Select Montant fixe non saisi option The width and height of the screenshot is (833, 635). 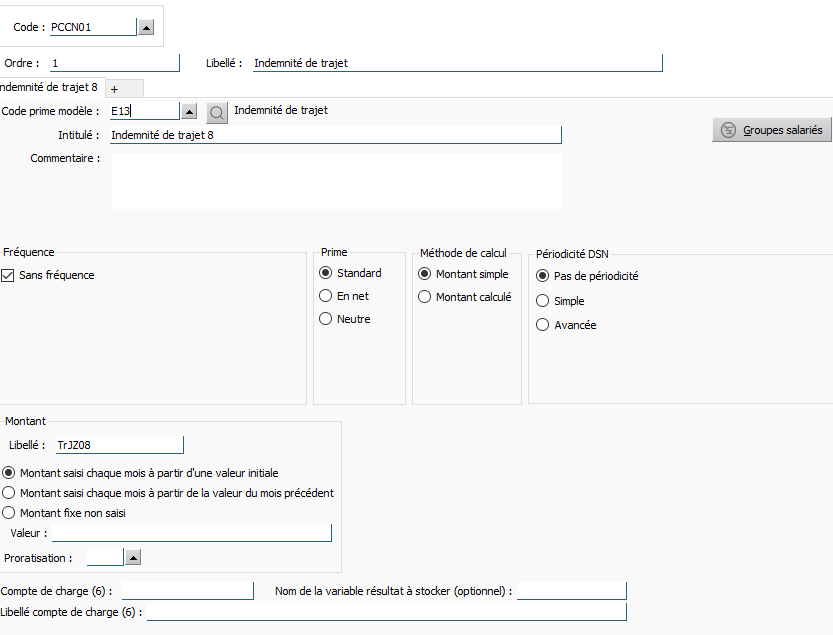[8, 513]
